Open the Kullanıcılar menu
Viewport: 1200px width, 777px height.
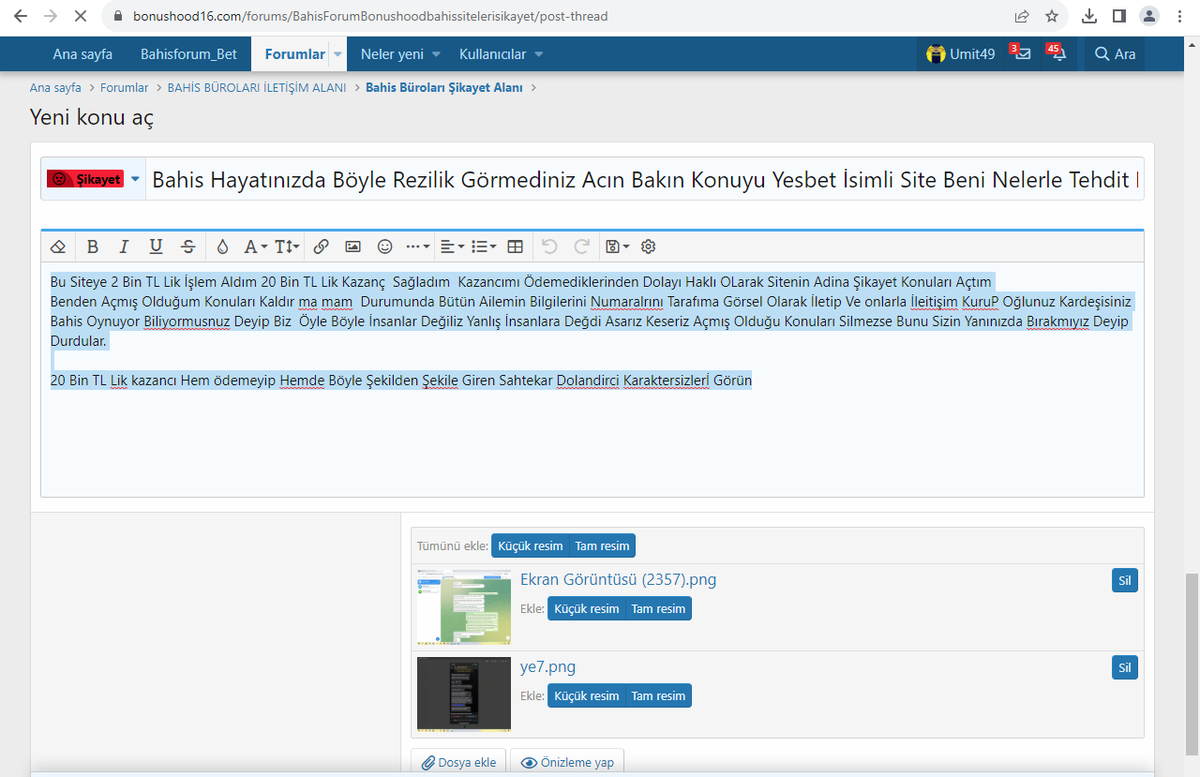(501, 54)
